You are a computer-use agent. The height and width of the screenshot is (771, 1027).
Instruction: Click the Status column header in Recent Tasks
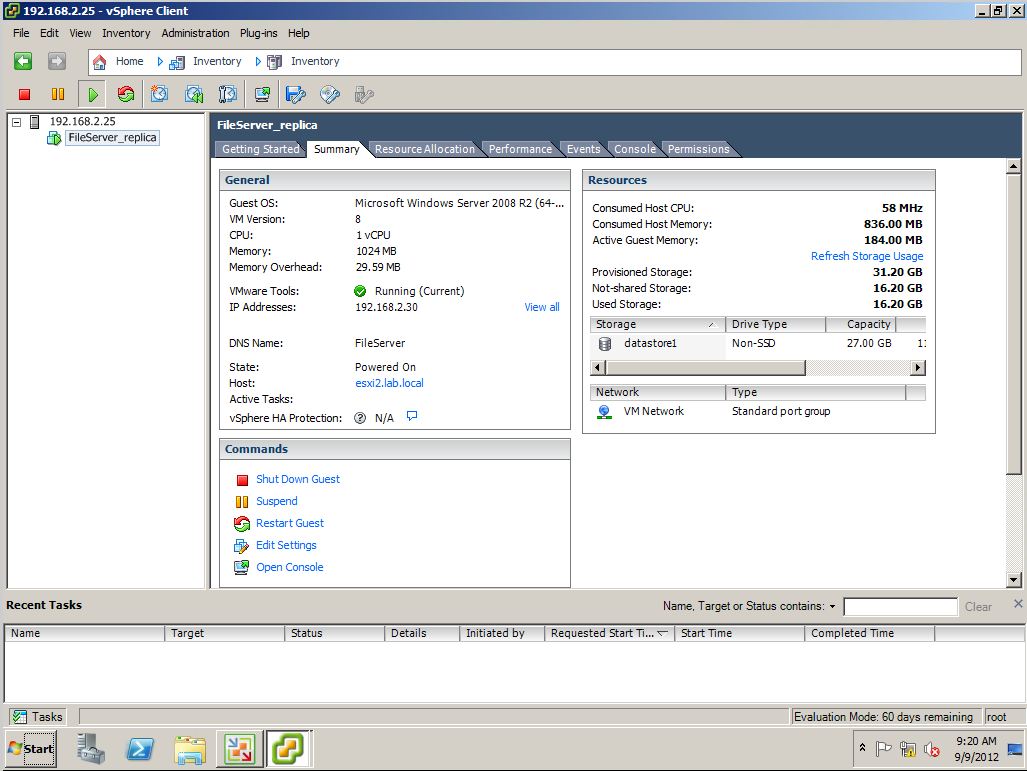[x=334, y=633]
